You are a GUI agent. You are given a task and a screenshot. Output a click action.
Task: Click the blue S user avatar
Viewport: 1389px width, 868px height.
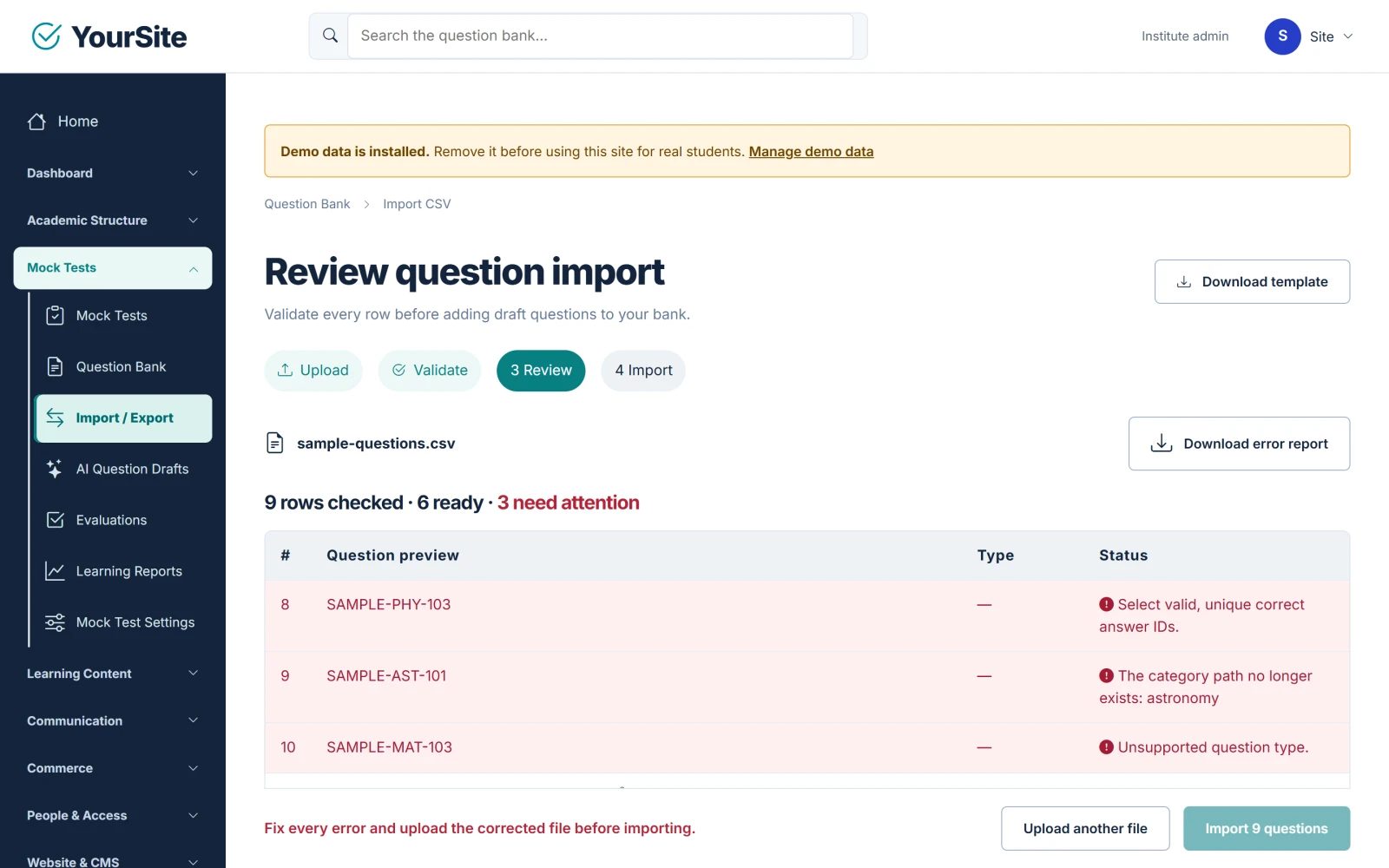coord(1282,36)
